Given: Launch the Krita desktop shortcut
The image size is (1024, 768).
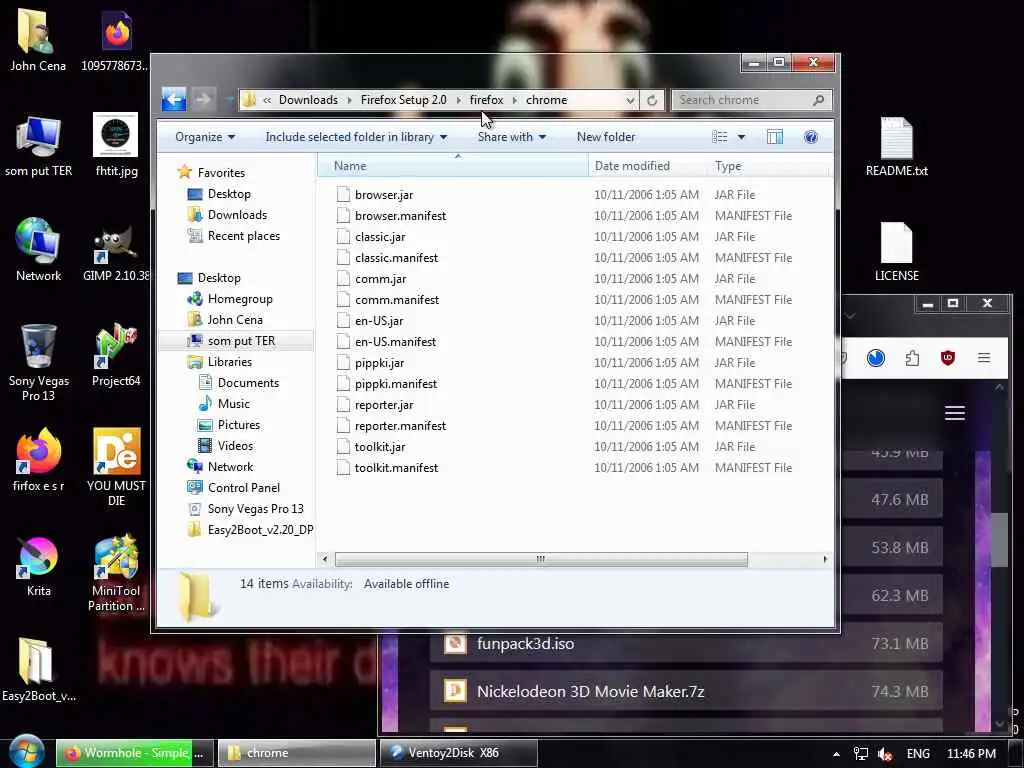Looking at the screenshot, I should coord(38,566).
